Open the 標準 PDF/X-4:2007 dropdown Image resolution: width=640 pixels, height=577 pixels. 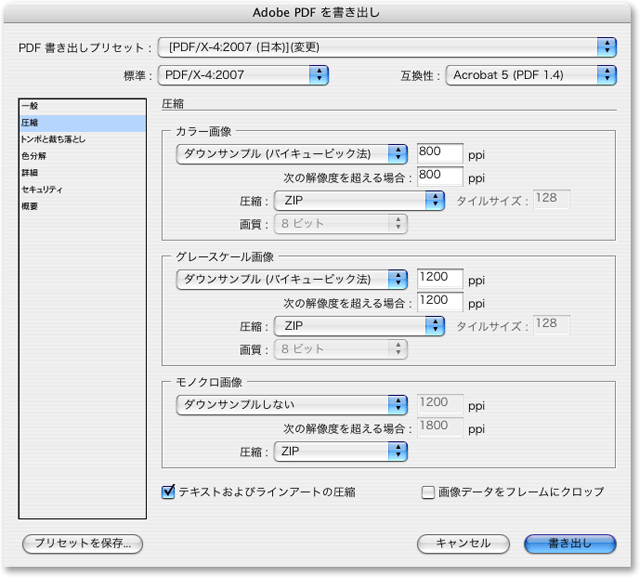click(247, 74)
